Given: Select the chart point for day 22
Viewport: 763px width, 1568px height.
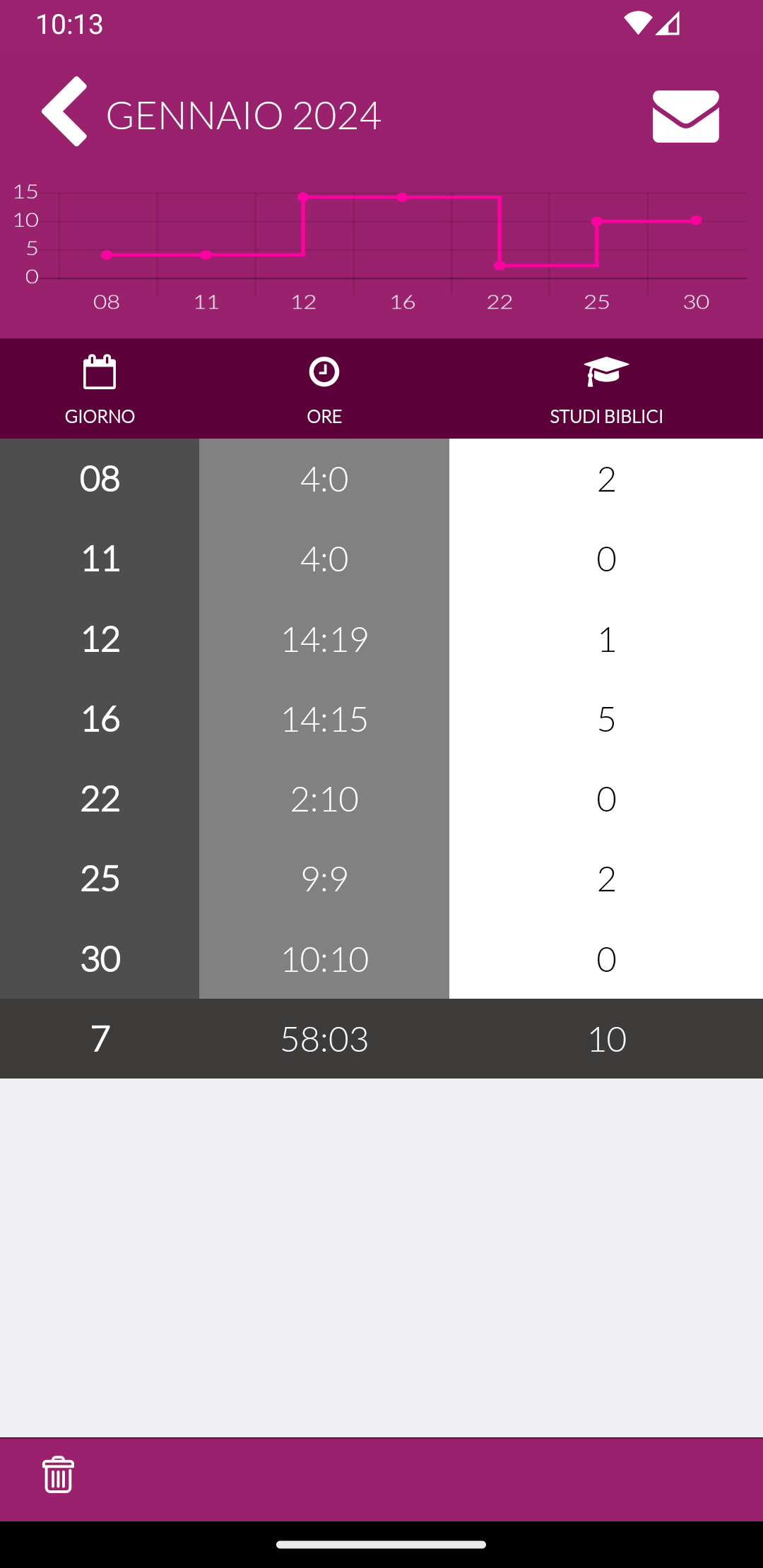Looking at the screenshot, I should (499, 266).
